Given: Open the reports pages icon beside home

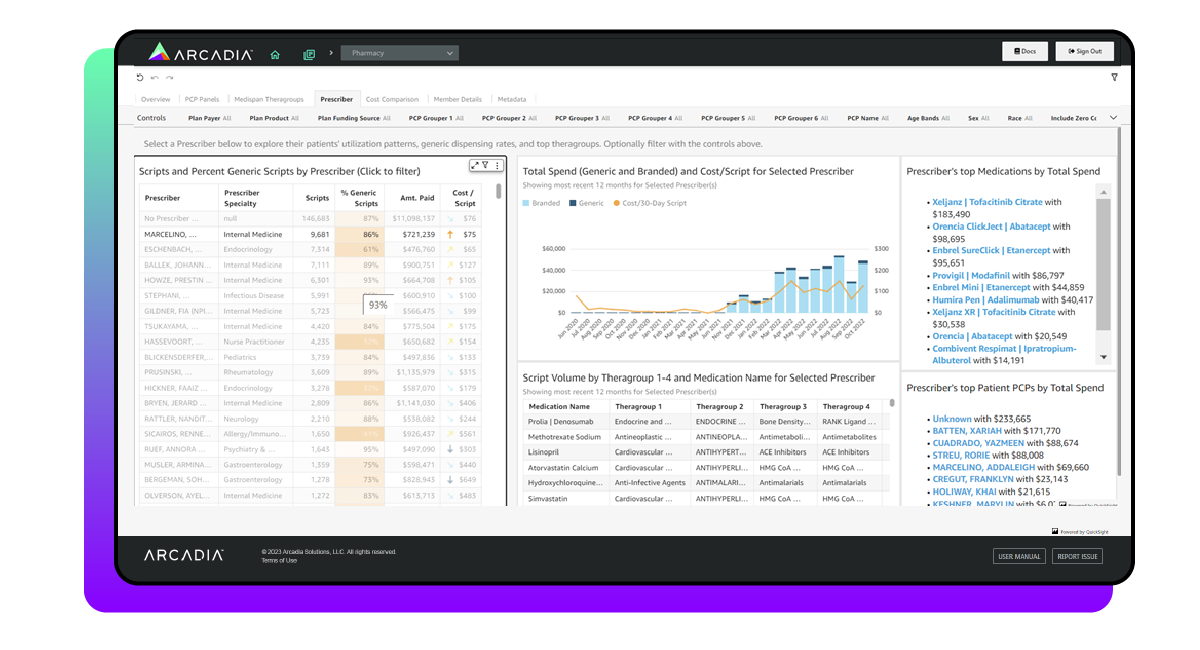Looking at the screenshot, I should [x=309, y=53].
